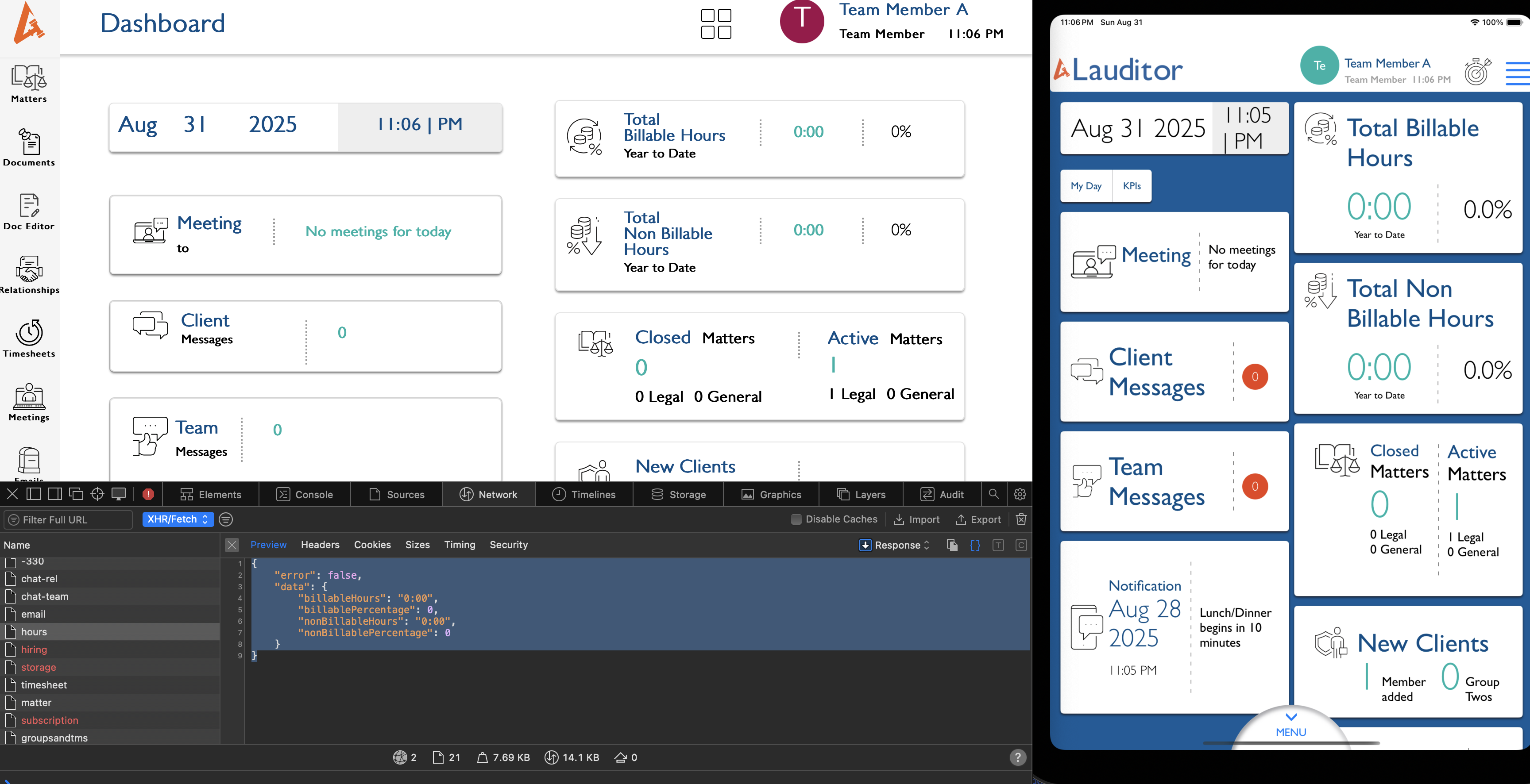Image resolution: width=1530 pixels, height=784 pixels.
Task: Toggle the pretty print braces button
Action: [975, 545]
